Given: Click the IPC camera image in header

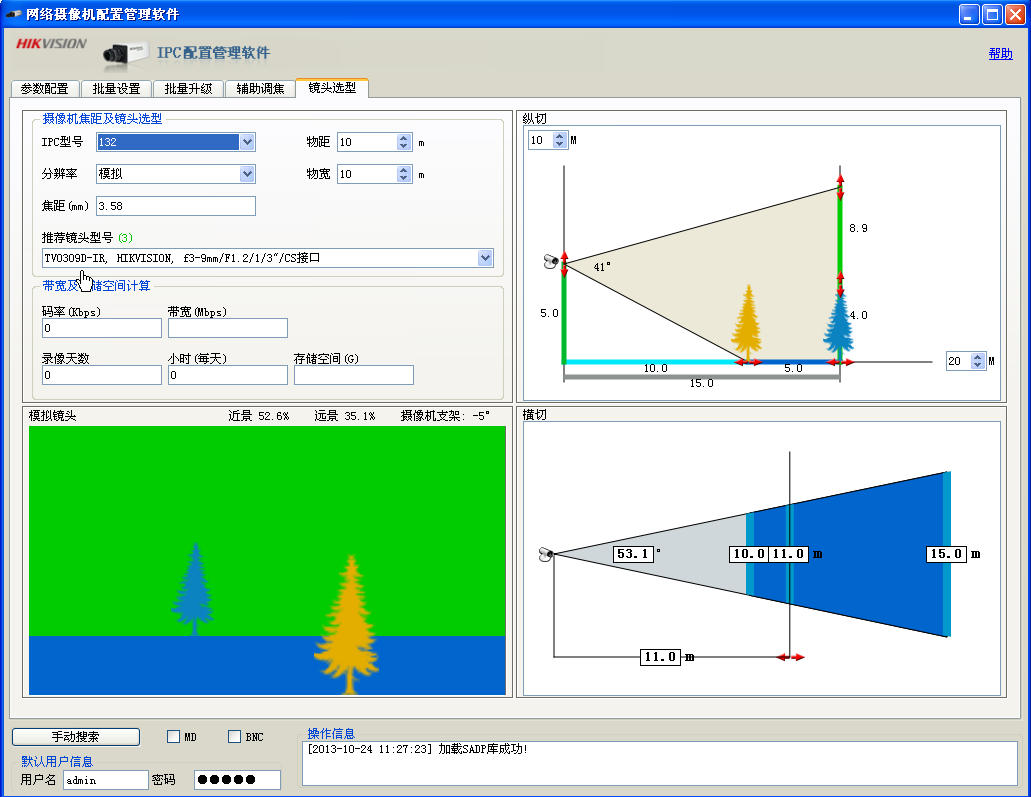Looking at the screenshot, I should (125, 54).
